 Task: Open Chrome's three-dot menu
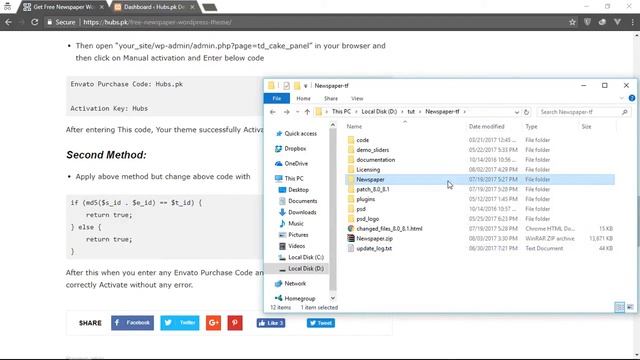632,22
